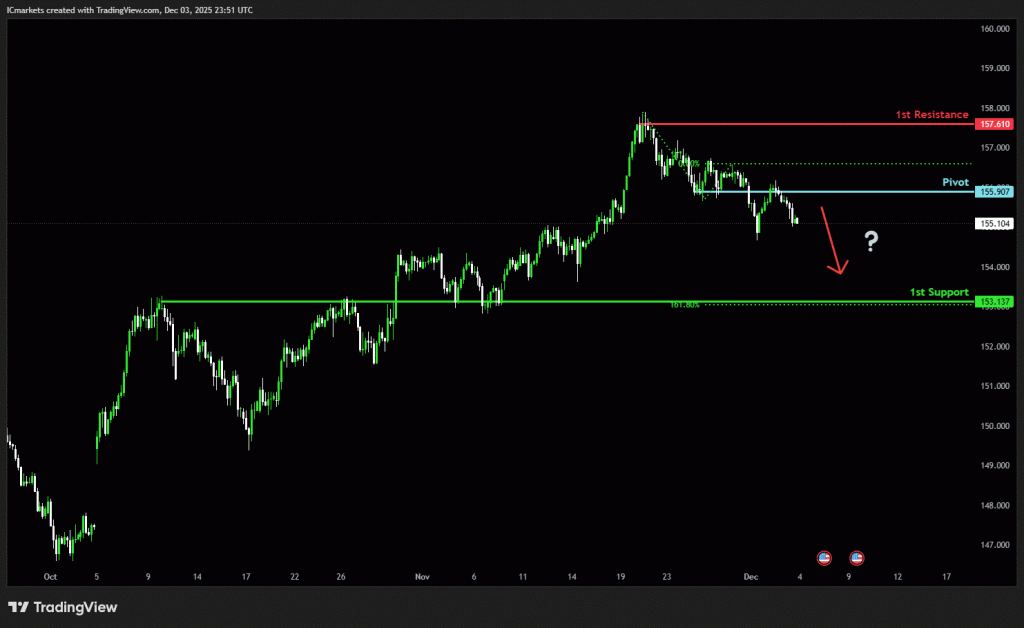Click the 147.000 price axis label

(993, 545)
